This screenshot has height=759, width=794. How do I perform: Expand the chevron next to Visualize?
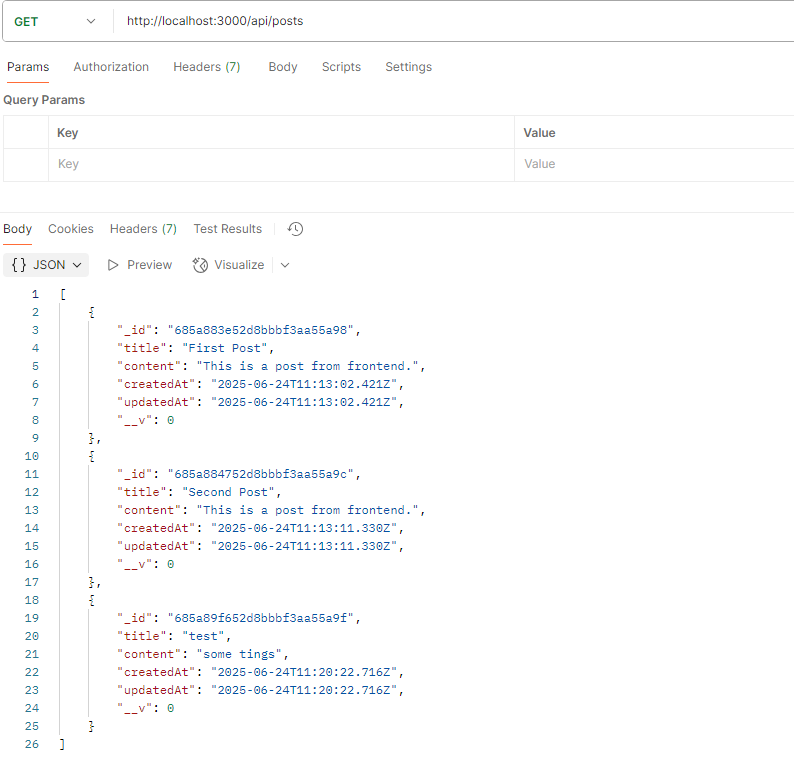coord(285,265)
